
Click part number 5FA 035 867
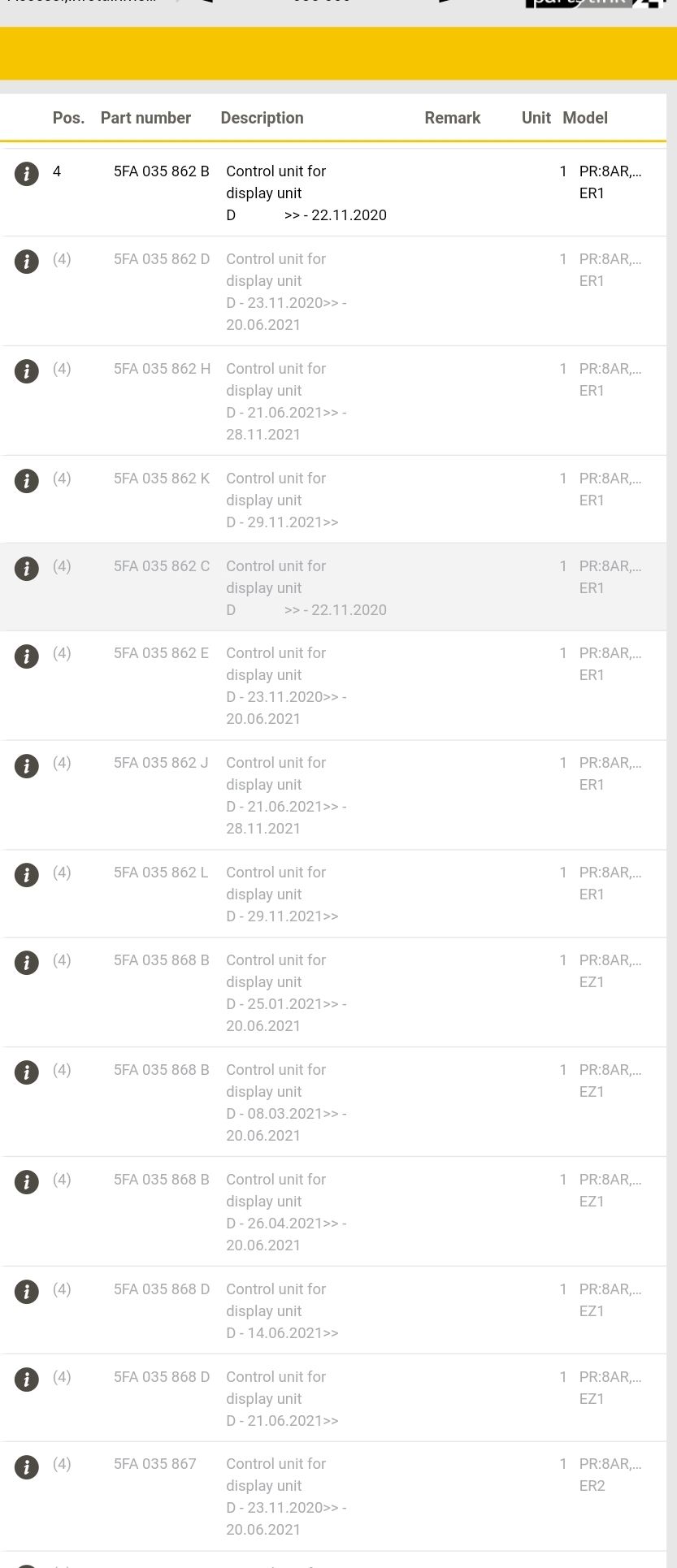(x=155, y=1464)
